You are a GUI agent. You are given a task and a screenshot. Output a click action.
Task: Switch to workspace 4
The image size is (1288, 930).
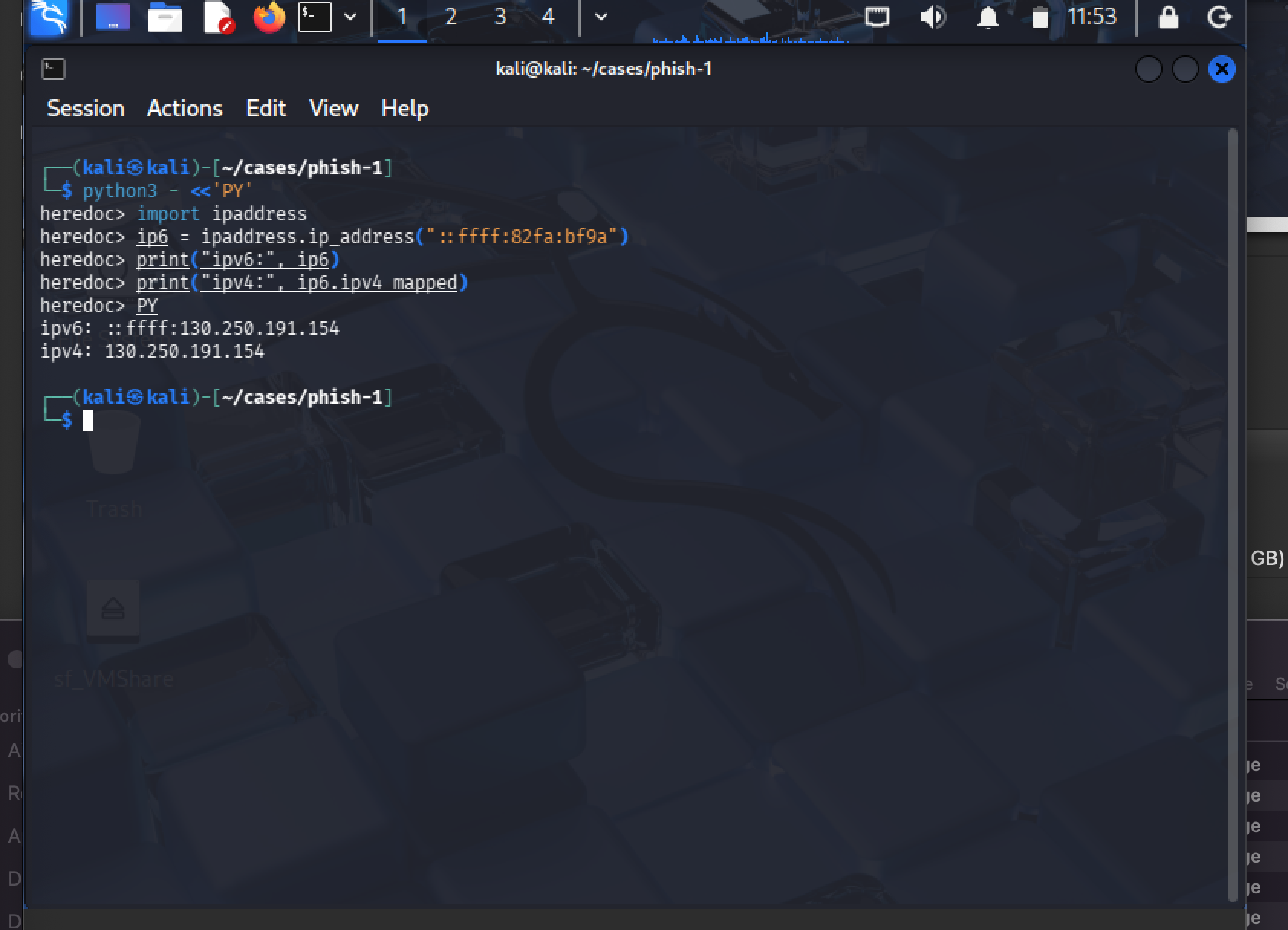[548, 17]
